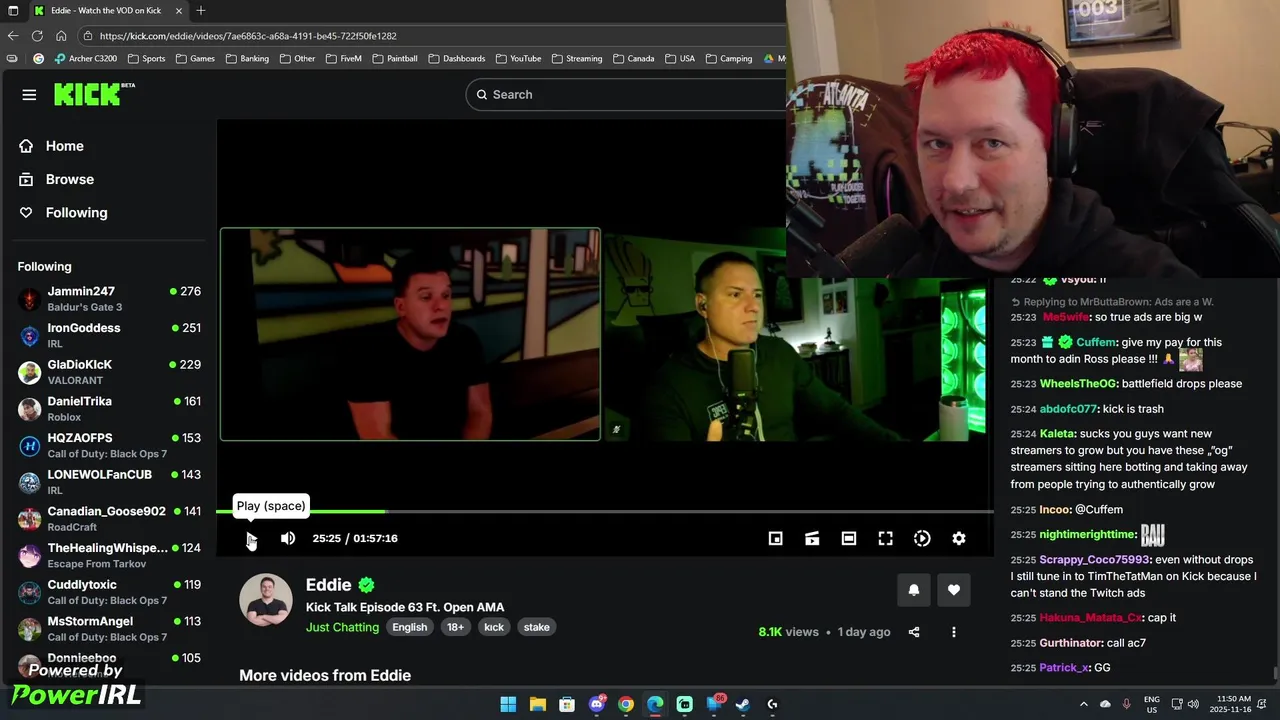Open TheHealingWhisperer channel
The image size is (1280, 720).
(x=109, y=555)
